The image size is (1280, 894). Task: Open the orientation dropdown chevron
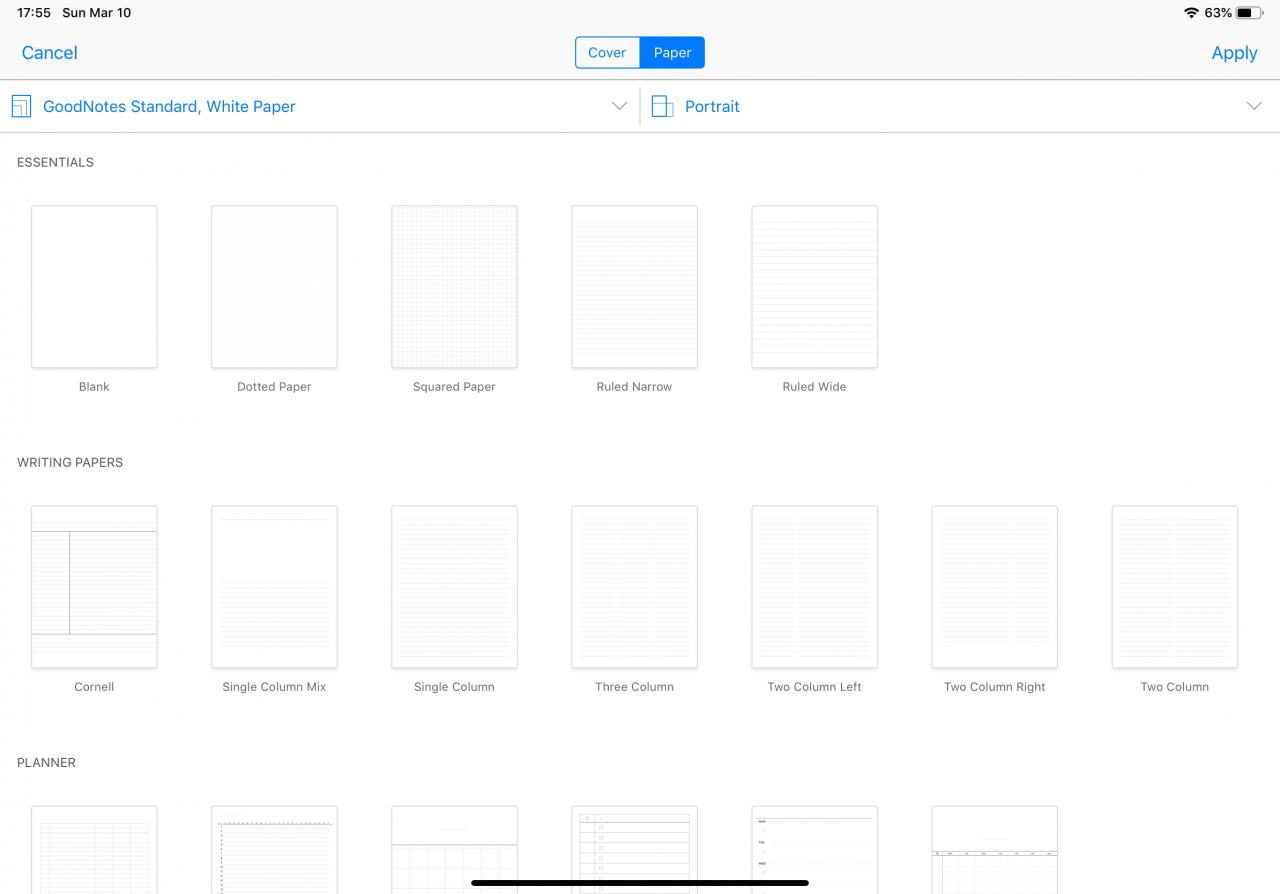tap(1254, 105)
